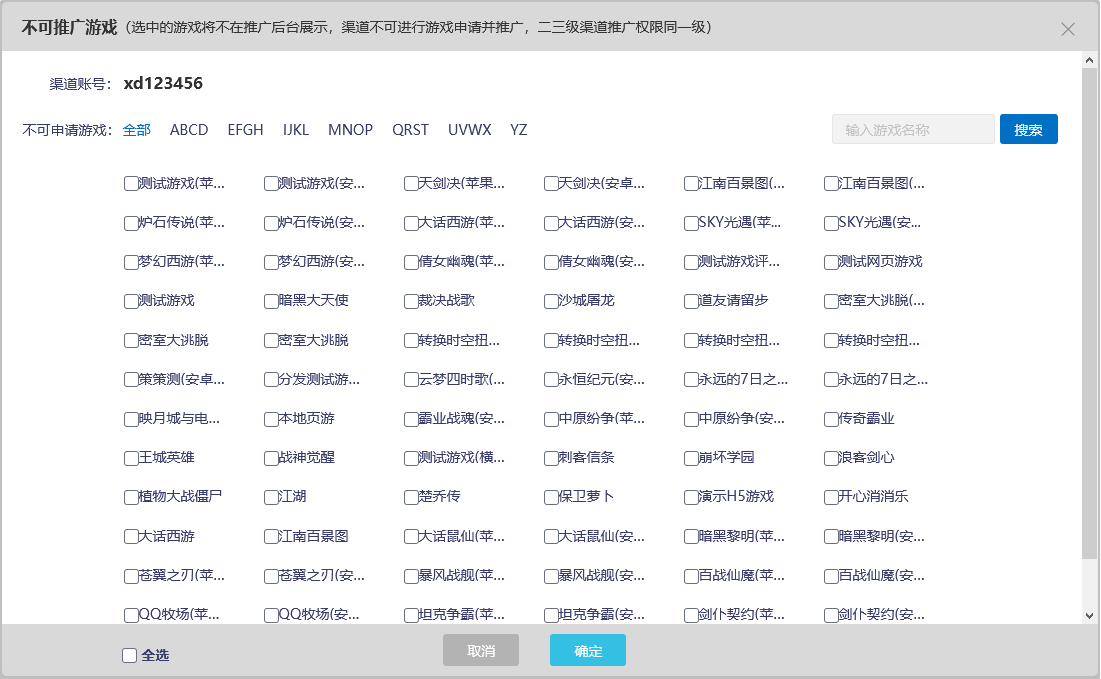This screenshot has height=679, width=1101.
Task: Check the 天剑决(苹果... checkbox
Action: pyautogui.click(x=411, y=184)
